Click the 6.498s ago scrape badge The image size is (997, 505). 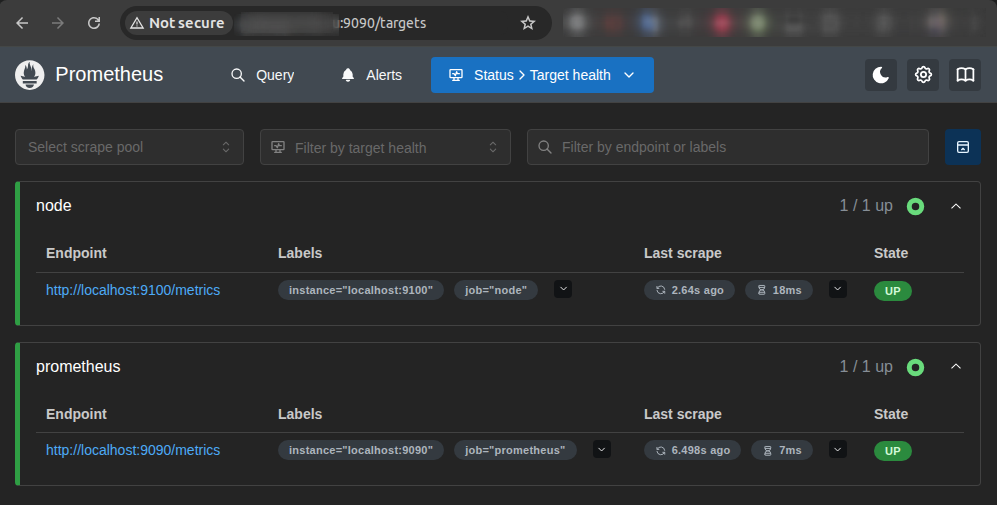pos(692,450)
